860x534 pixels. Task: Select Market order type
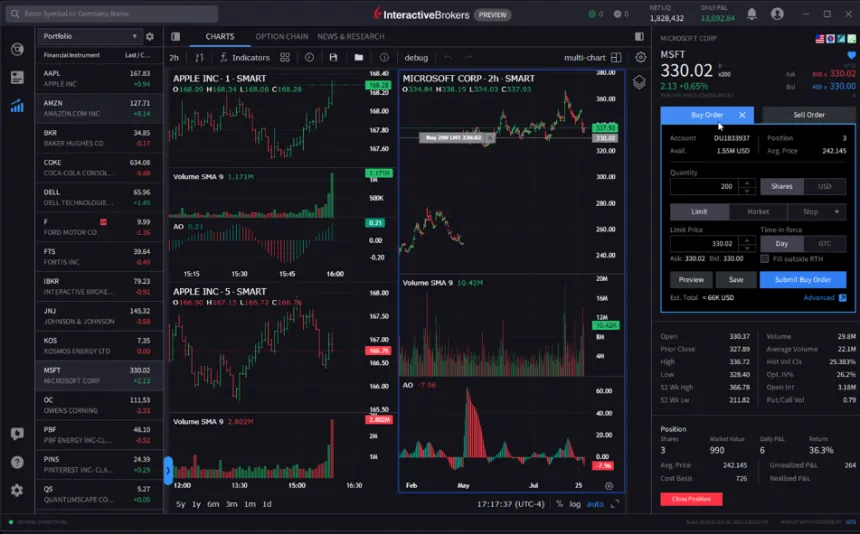point(758,212)
